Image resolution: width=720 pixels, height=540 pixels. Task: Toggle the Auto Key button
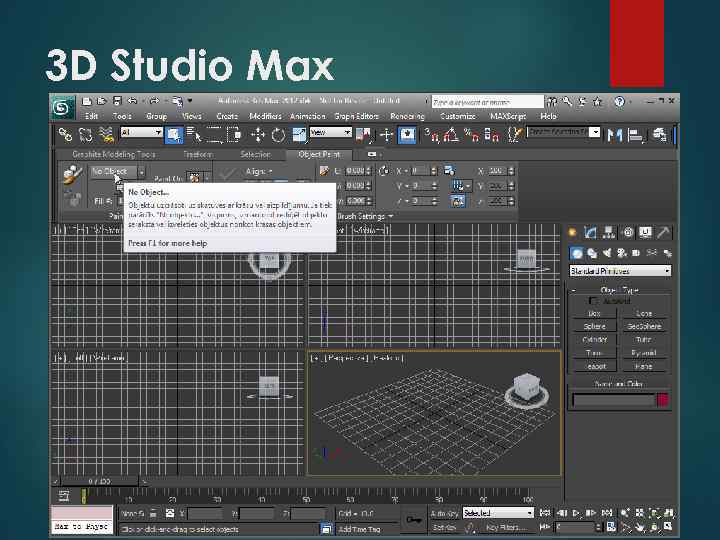[x=444, y=513]
